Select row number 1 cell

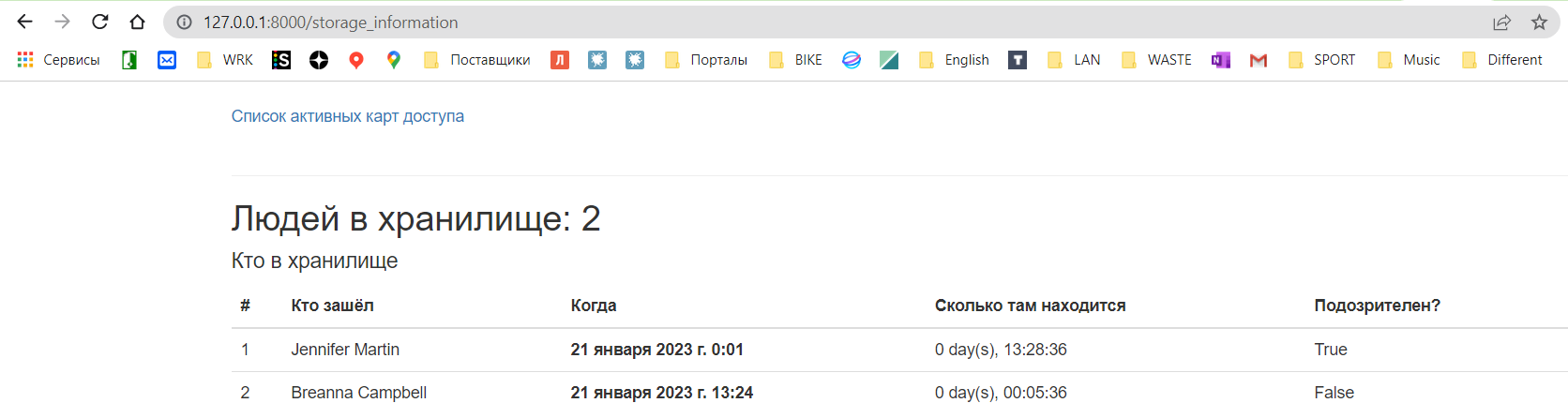click(x=246, y=350)
